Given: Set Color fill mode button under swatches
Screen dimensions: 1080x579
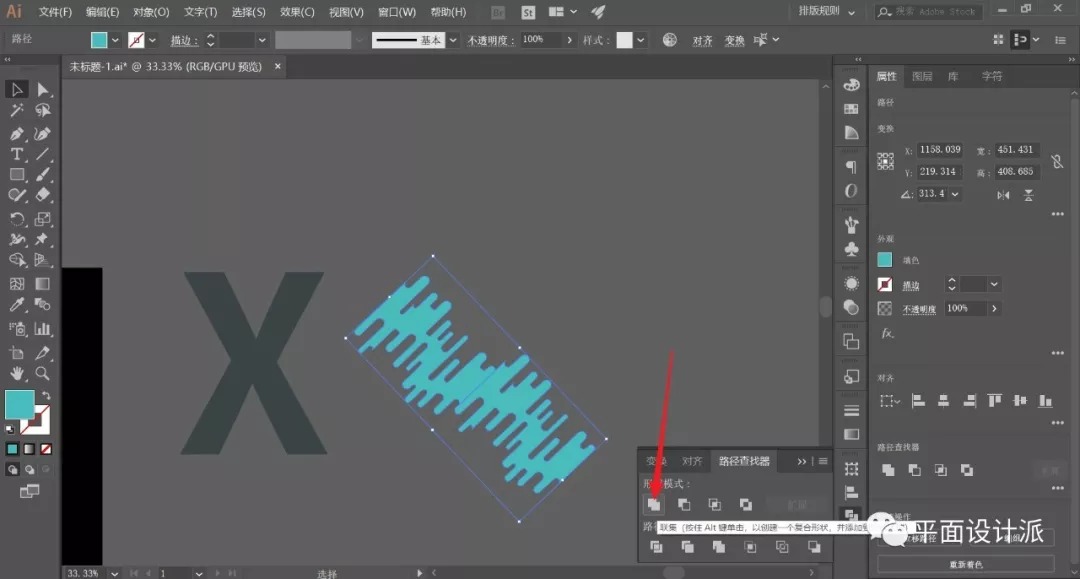Looking at the screenshot, I should tap(12, 449).
